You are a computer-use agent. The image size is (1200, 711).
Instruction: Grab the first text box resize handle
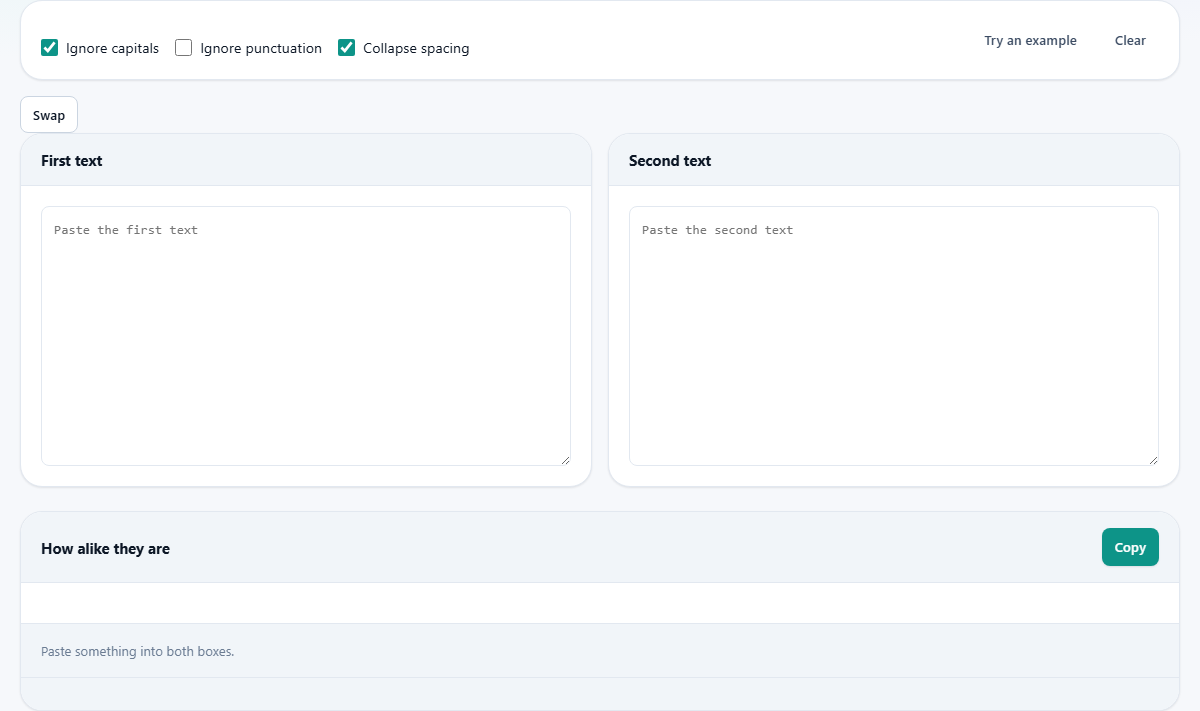pos(565,460)
